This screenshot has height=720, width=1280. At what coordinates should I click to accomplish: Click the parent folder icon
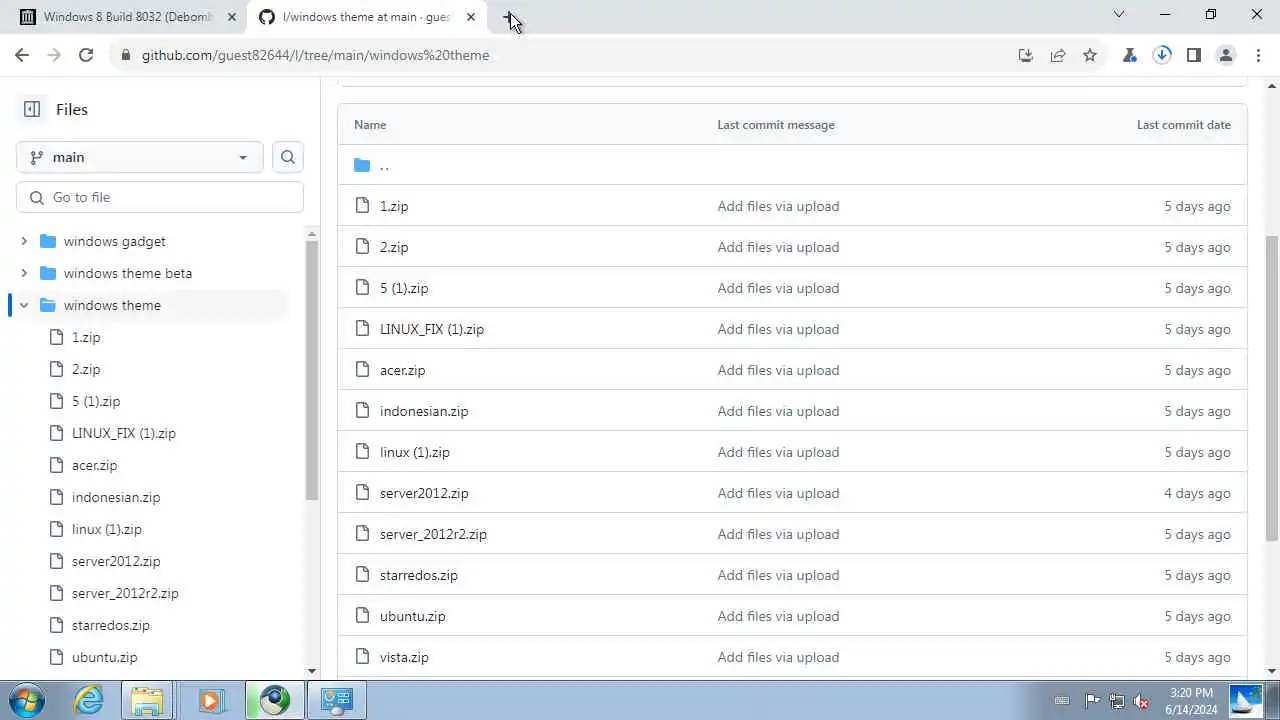click(362, 165)
